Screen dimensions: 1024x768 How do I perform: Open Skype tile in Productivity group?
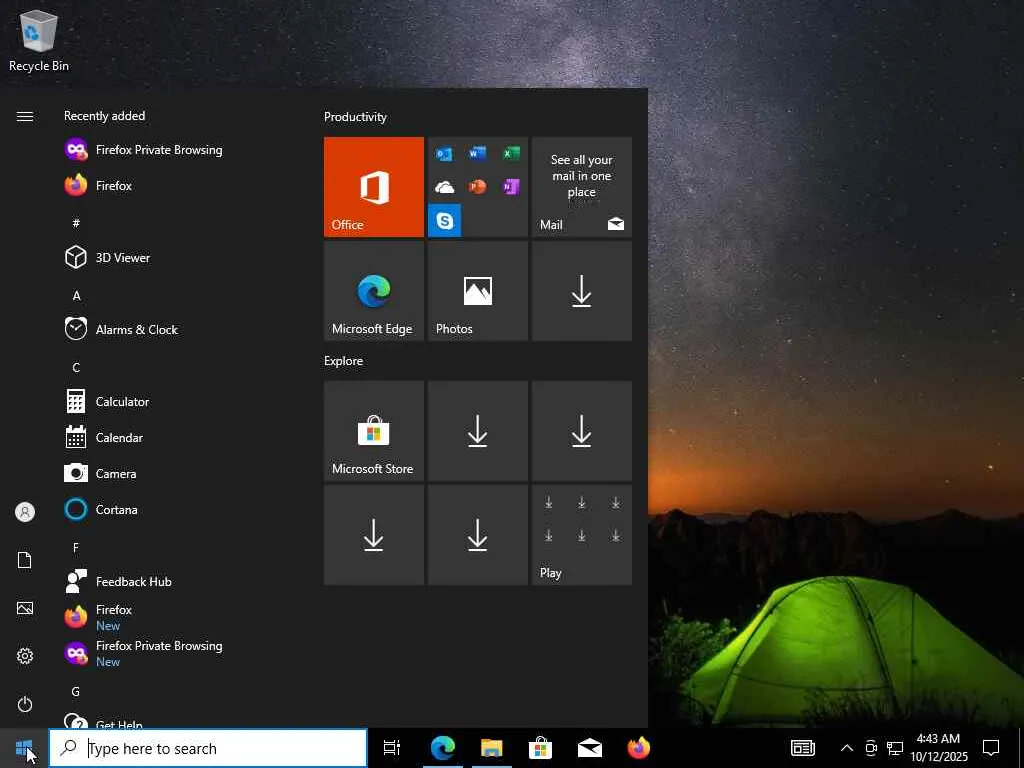445,220
